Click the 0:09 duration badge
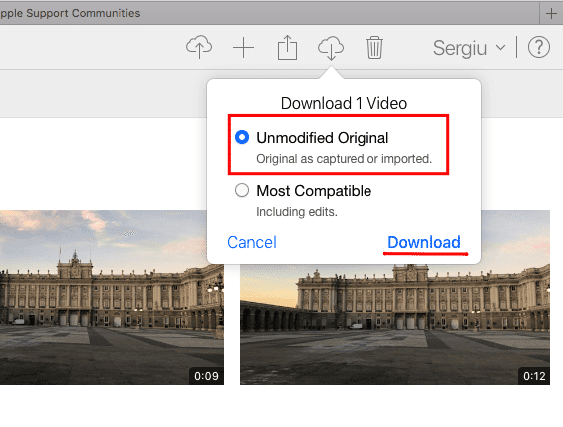Viewport: 563px width, 427px height. click(x=206, y=376)
